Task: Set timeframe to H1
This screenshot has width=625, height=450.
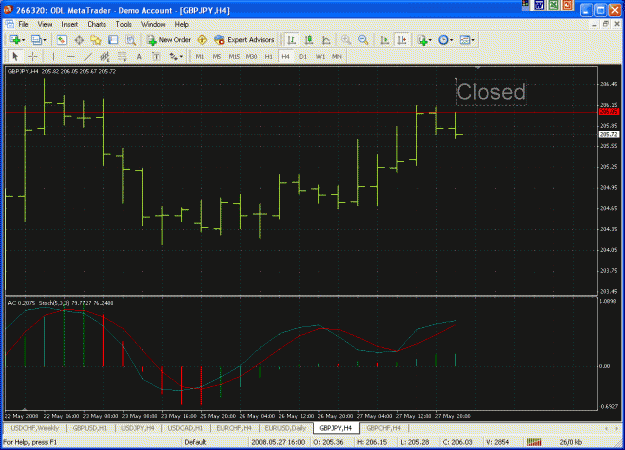Action: pos(269,57)
